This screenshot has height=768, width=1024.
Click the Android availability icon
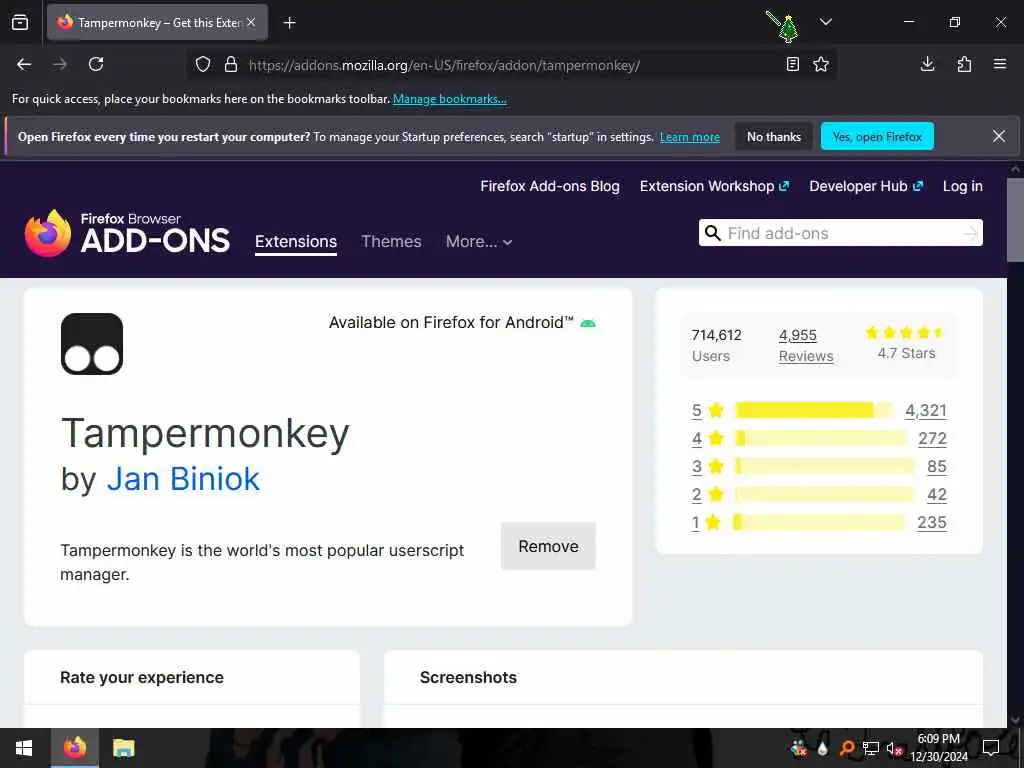coord(588,323)
